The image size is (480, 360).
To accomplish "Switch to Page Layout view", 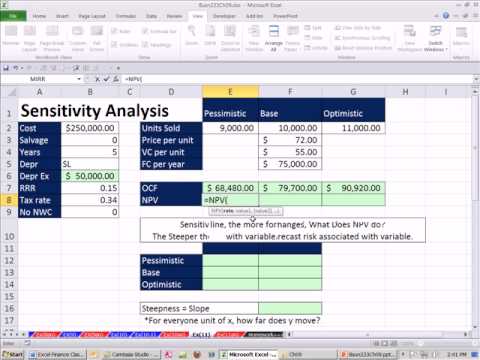I will pyautogui.click(x=29, y=37).
